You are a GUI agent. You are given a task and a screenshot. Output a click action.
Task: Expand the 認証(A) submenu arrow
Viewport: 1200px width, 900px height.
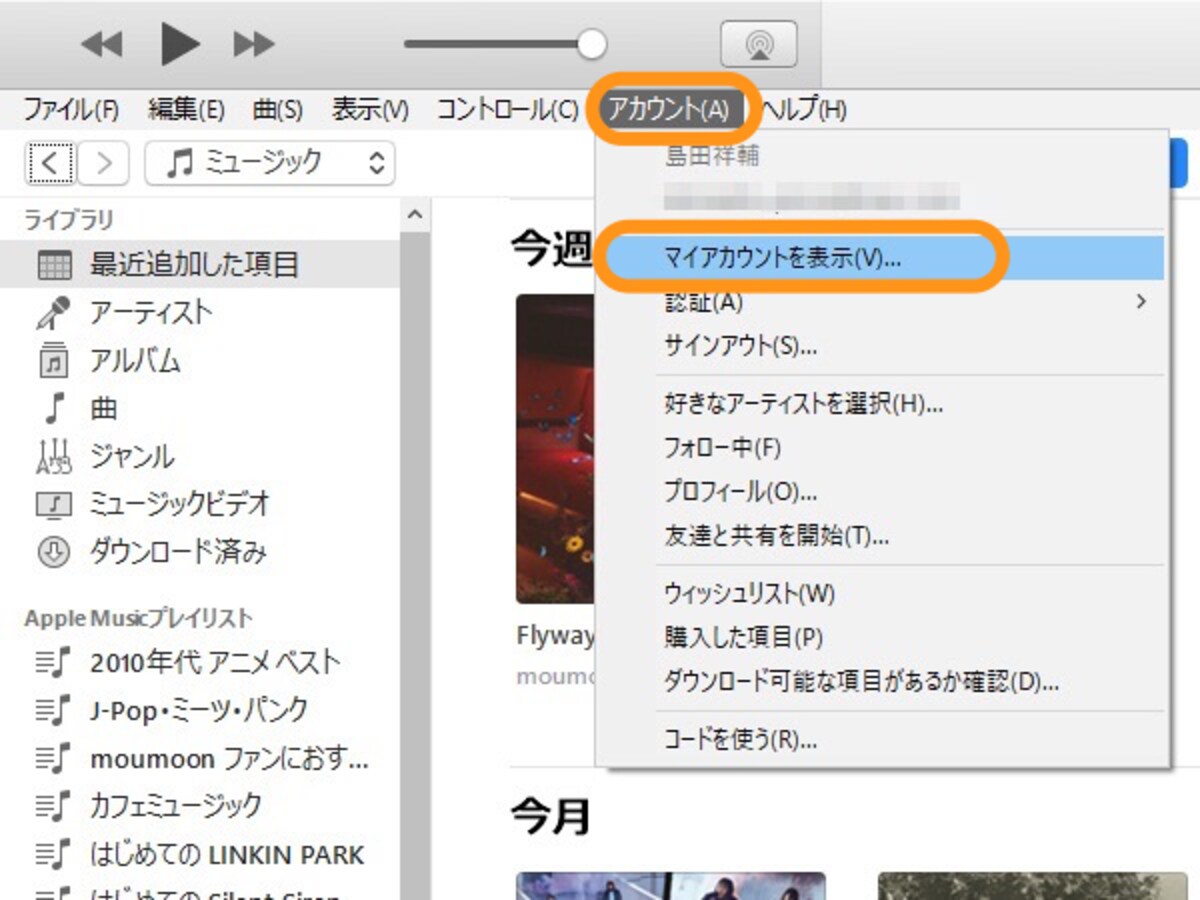[x=1142, y=301]
